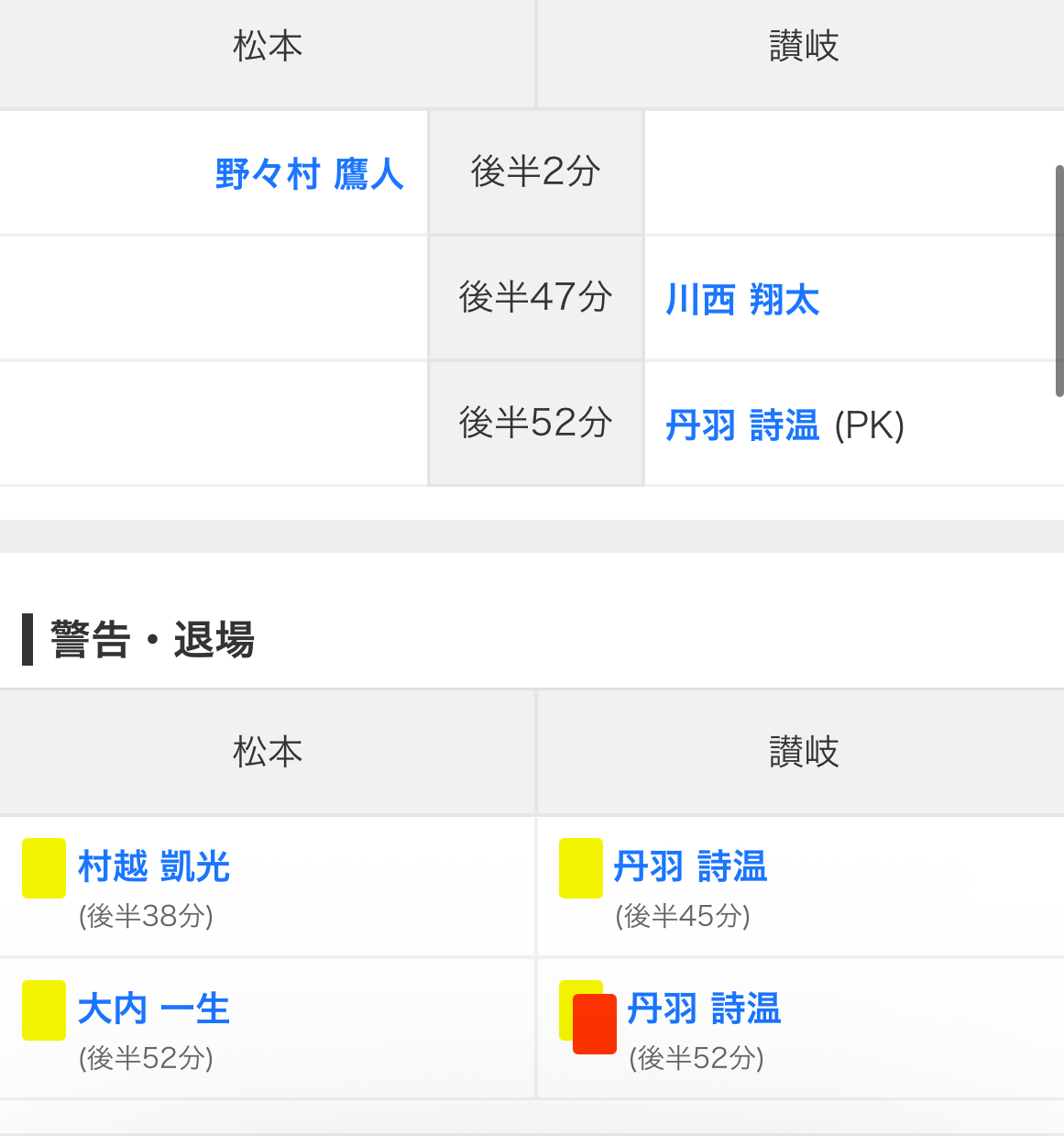
Task: Open 丹羽 詩温 link next to (PK)
Action: point(742,425)
